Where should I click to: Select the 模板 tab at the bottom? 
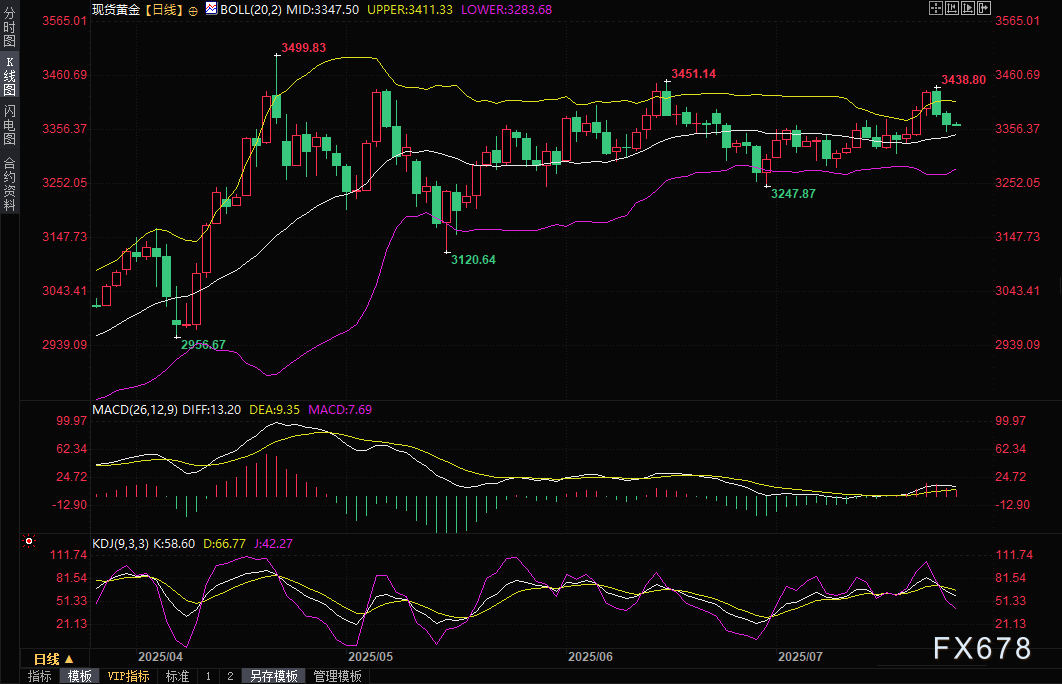coord(80,676)
